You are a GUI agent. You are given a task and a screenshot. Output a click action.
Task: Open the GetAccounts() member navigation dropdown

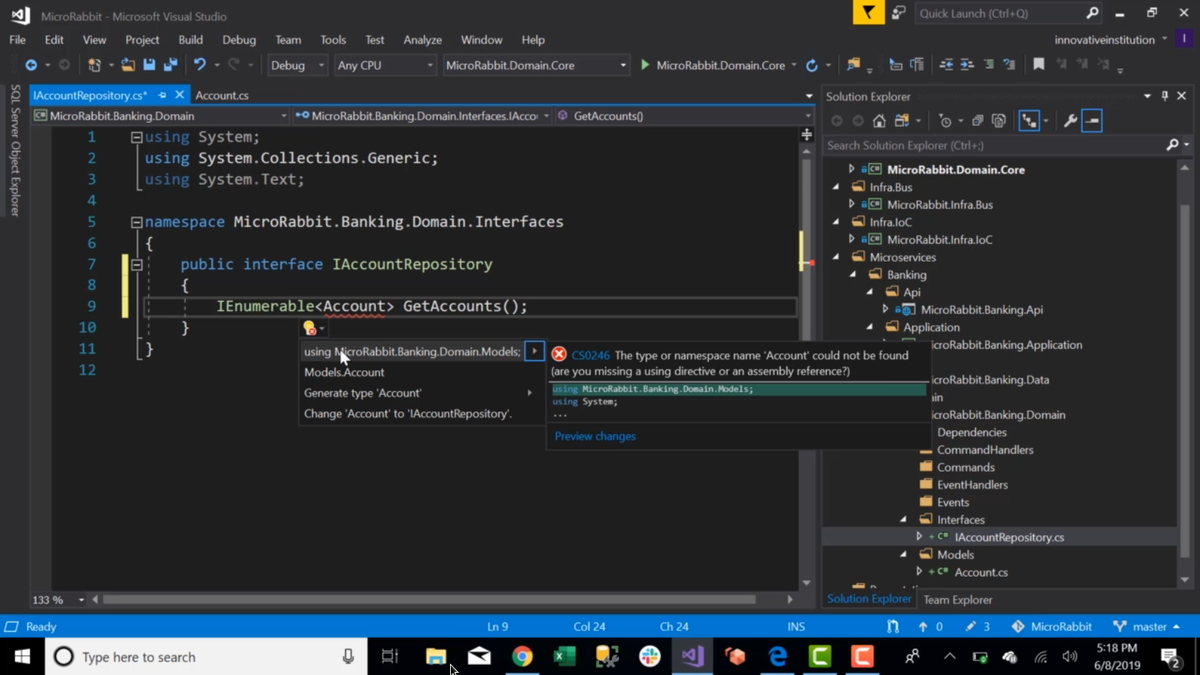pos(685,116)
